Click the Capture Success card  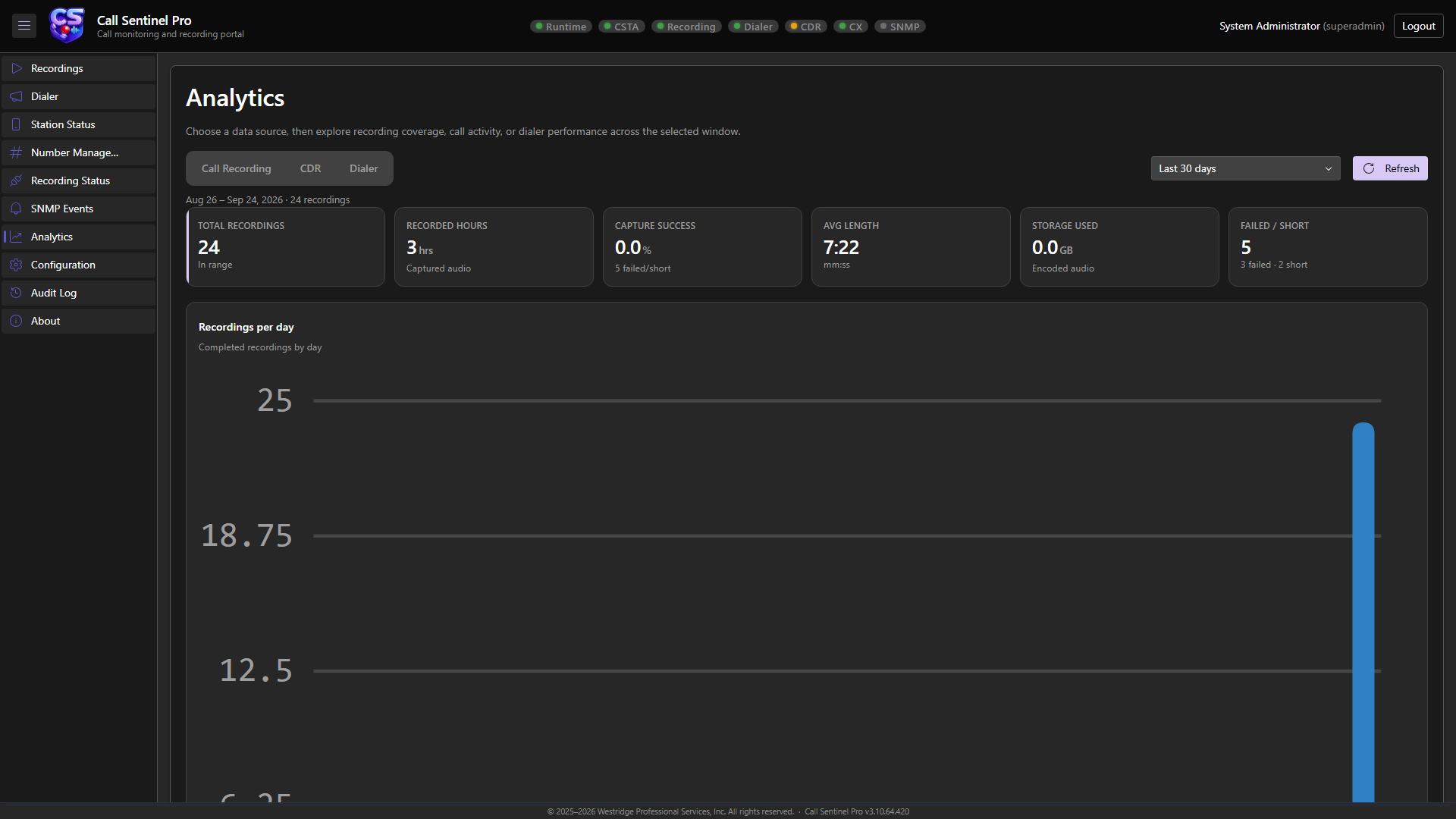tap(702, 246)
